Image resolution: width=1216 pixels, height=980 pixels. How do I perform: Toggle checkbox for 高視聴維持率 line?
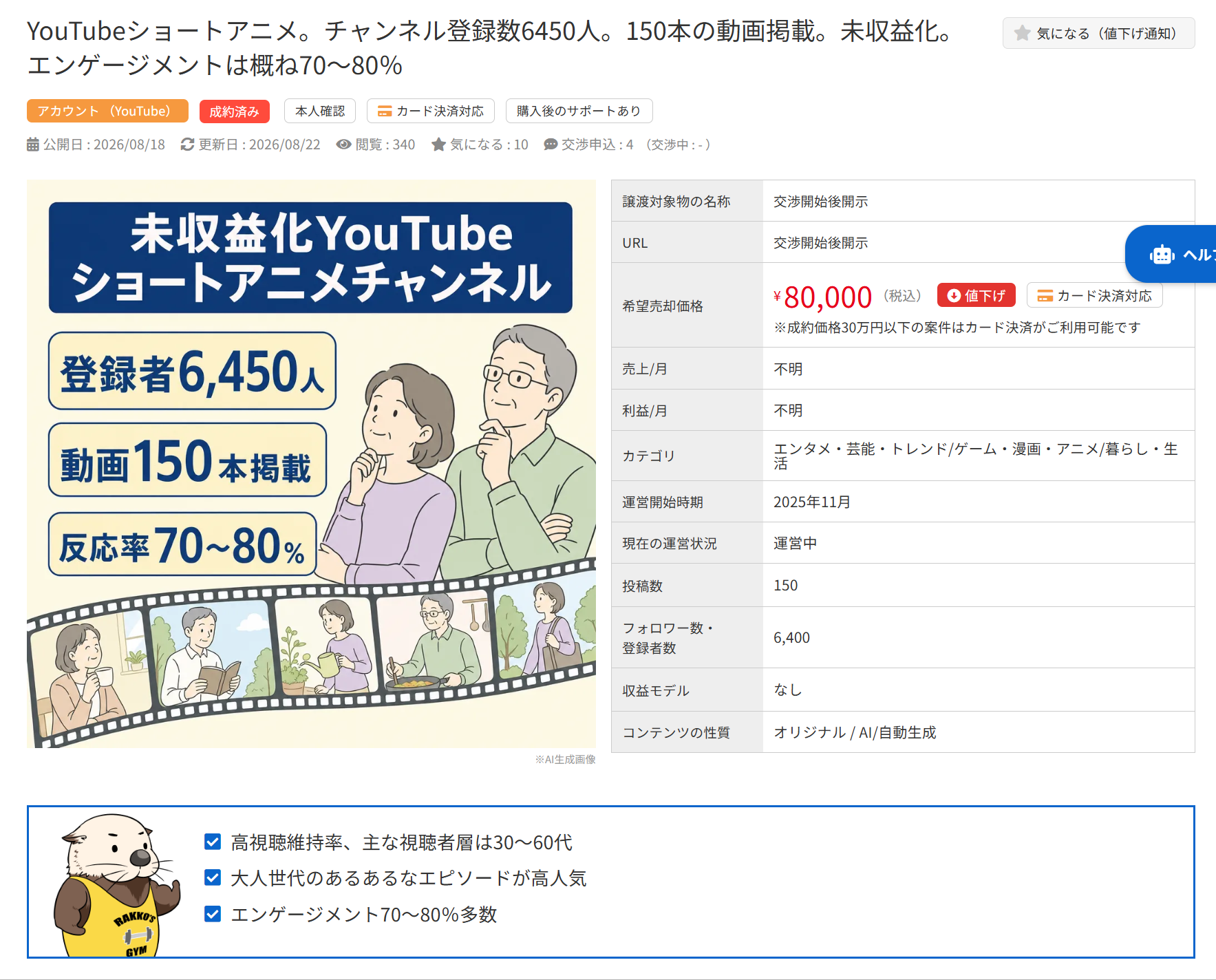[x=213, y=842]
